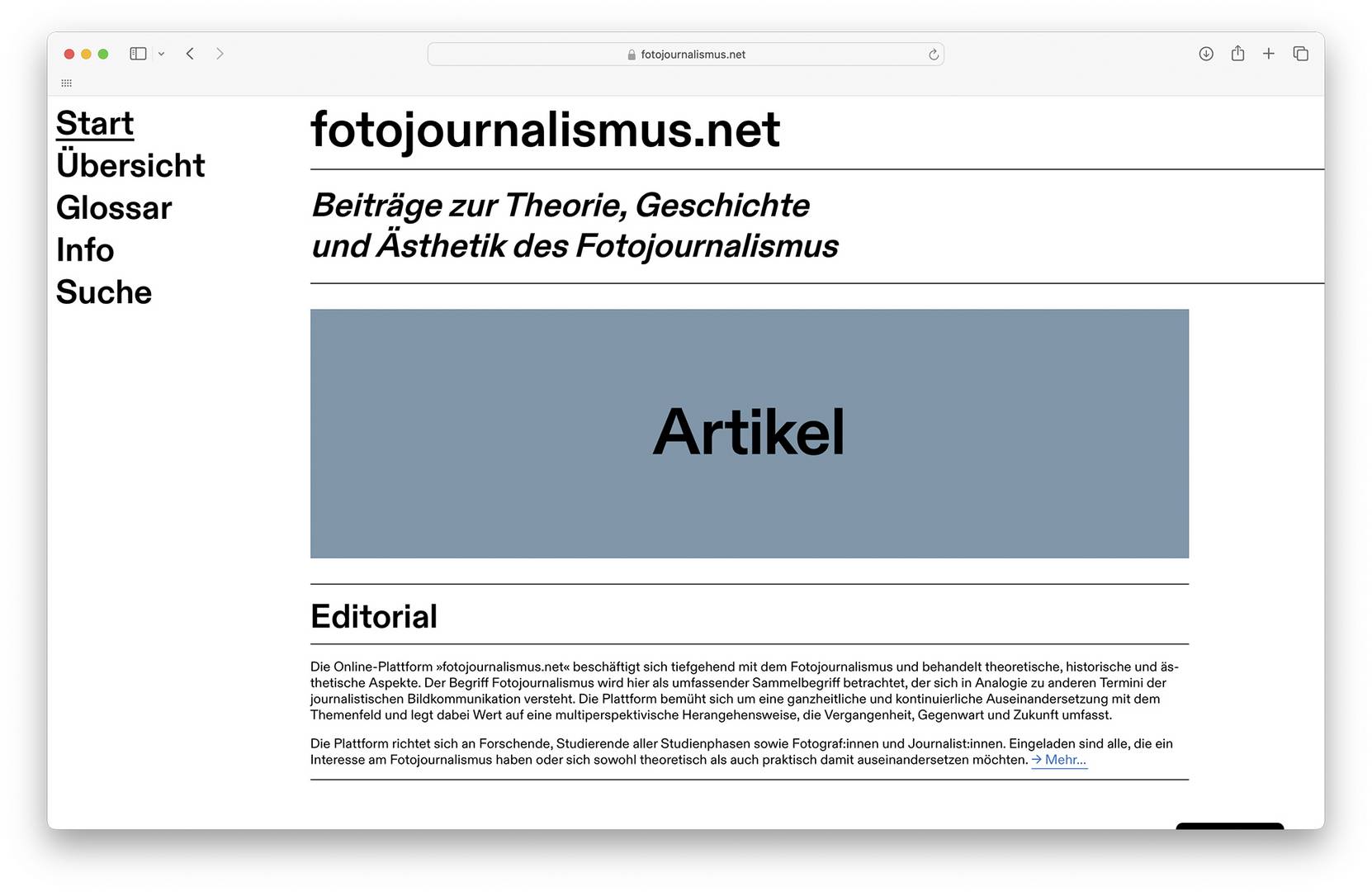
Task: Open the blue Artikel banner
Action: pyautogui.click(x=750, y=434)
